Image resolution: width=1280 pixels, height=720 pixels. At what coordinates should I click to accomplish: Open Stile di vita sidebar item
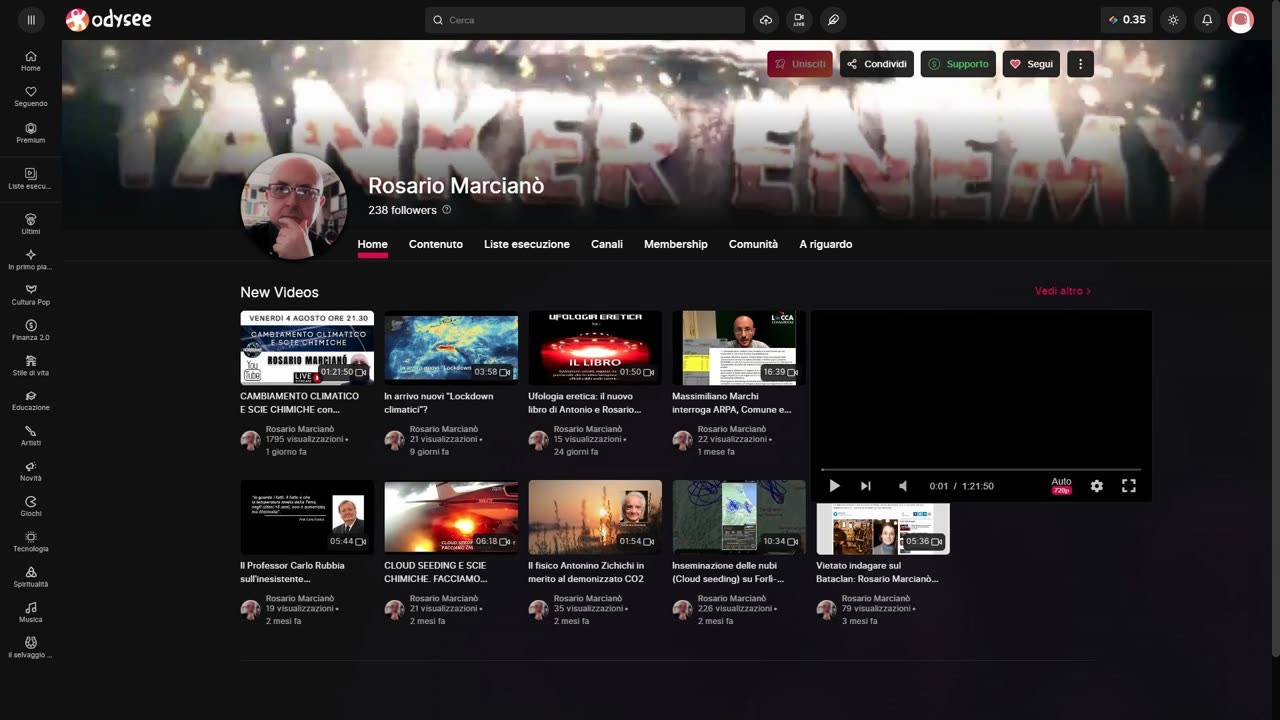pos(31,365)
